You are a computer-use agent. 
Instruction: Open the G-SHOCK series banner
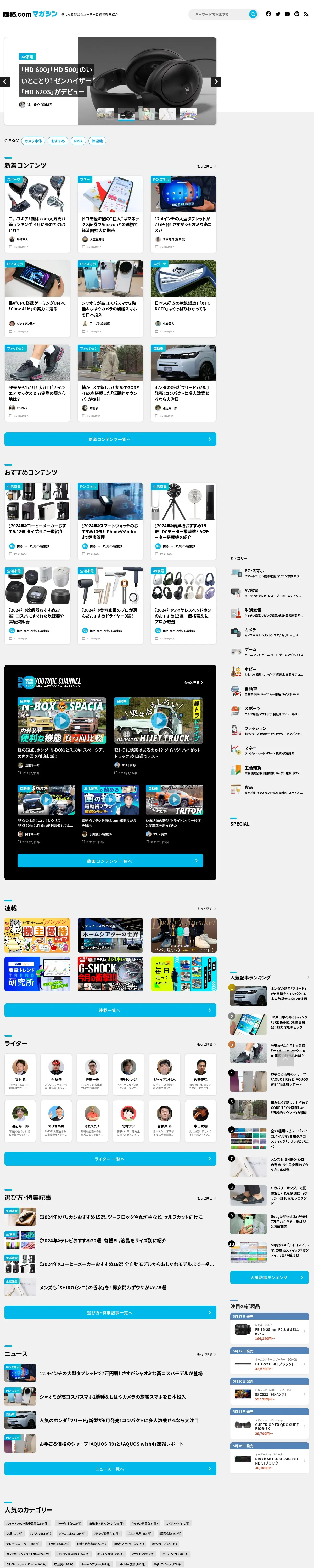click(x=110, y=974)
